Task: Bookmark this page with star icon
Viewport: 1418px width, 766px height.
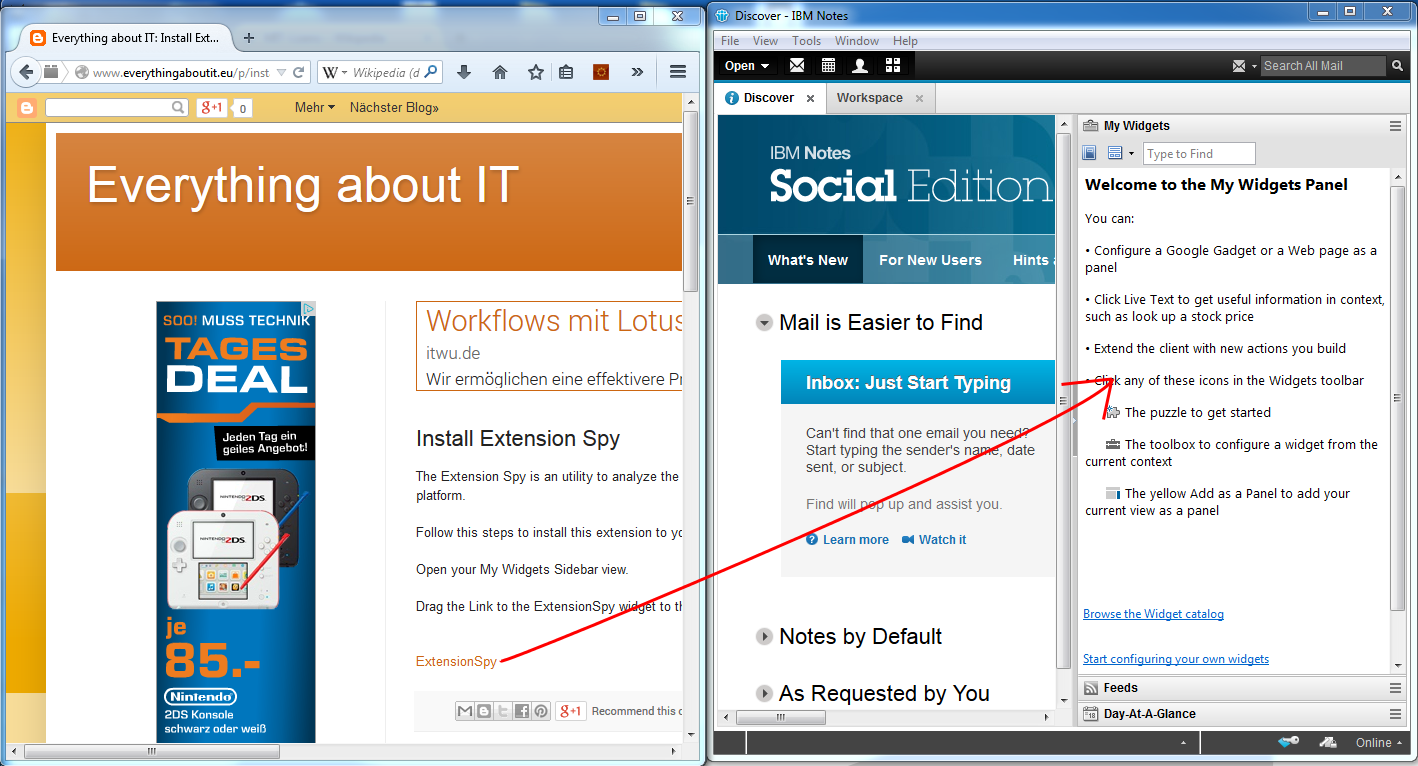Action: click(536, 72)
